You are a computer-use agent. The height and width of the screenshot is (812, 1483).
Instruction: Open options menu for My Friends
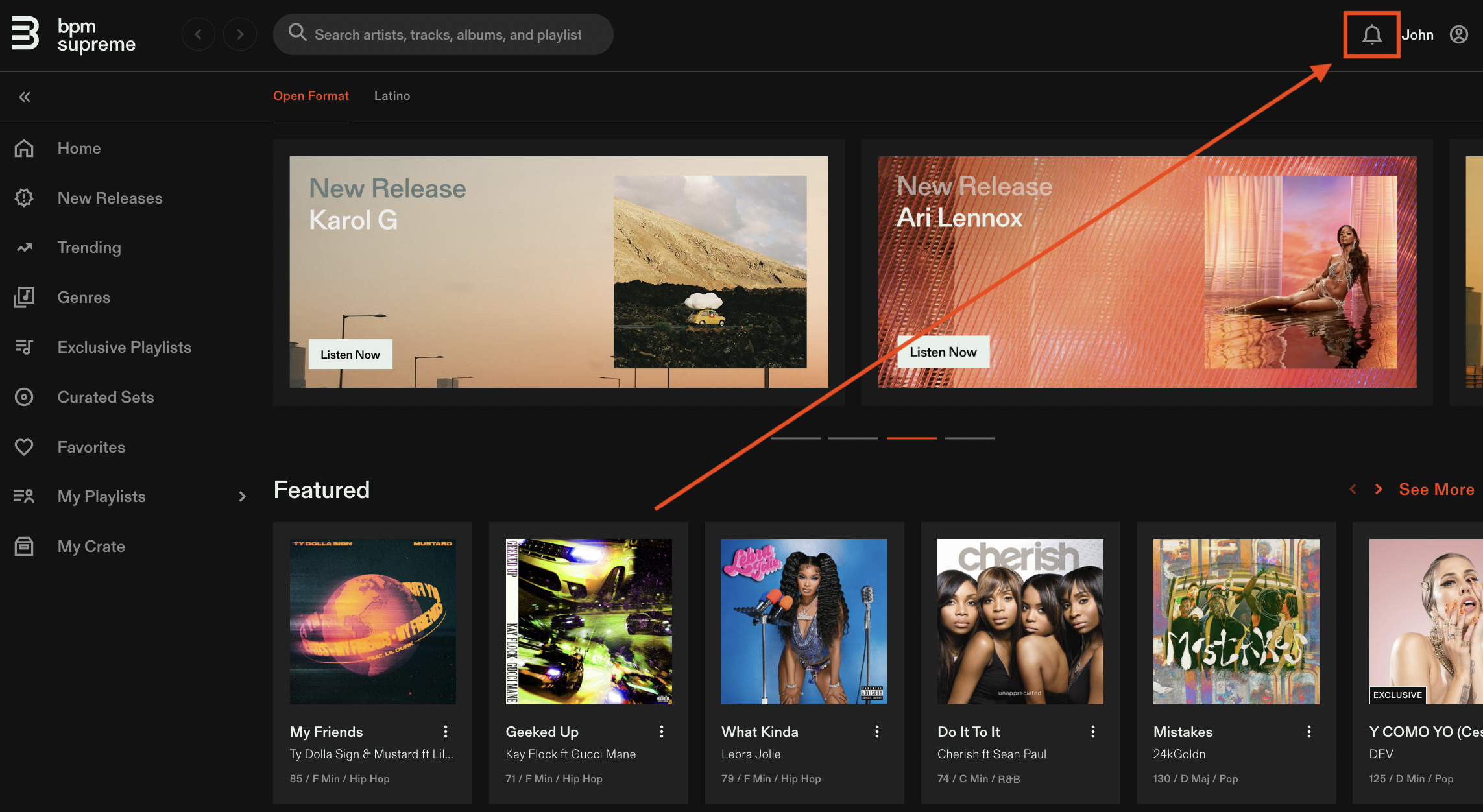pos(446,732)
